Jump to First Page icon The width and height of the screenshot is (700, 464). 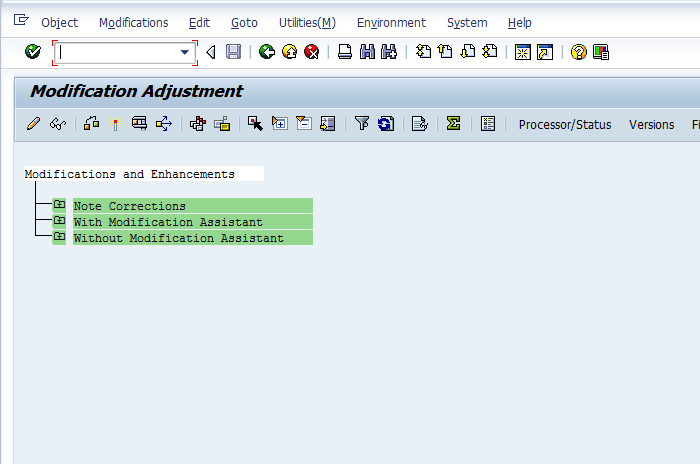pos(423,52)
